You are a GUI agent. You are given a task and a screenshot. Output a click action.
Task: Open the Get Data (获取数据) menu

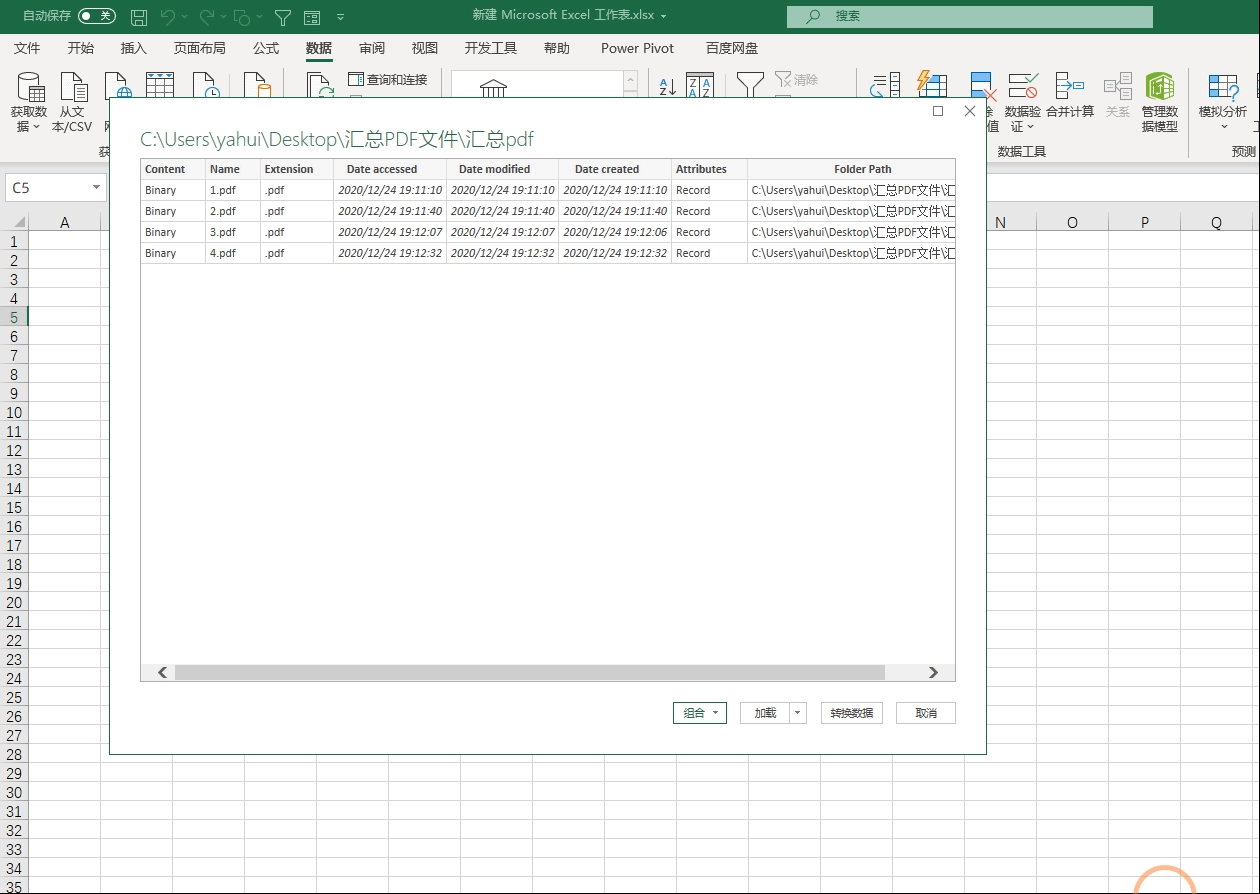click(28, 103)
